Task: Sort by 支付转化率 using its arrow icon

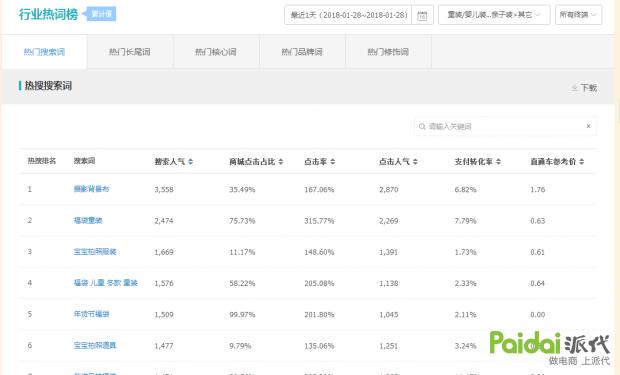Action: coord(498,162)
